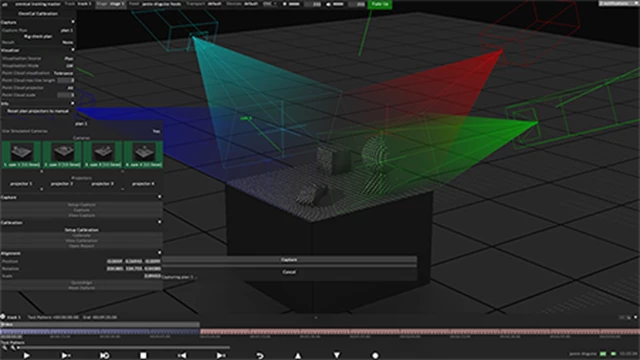This screenshot has width=640, height=360.
Task: Toggle the Use Simulated Cameras Yes option
Action: [x=156, y=131]
